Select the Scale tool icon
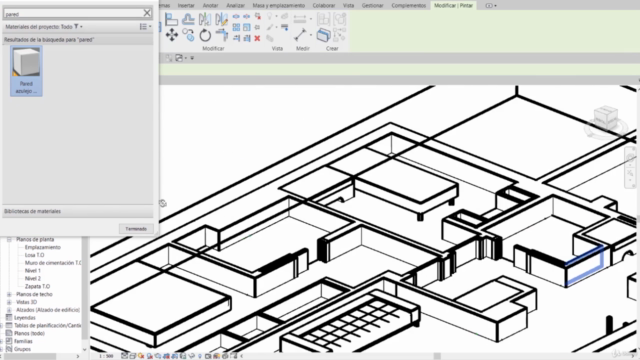 coord(247,27)
